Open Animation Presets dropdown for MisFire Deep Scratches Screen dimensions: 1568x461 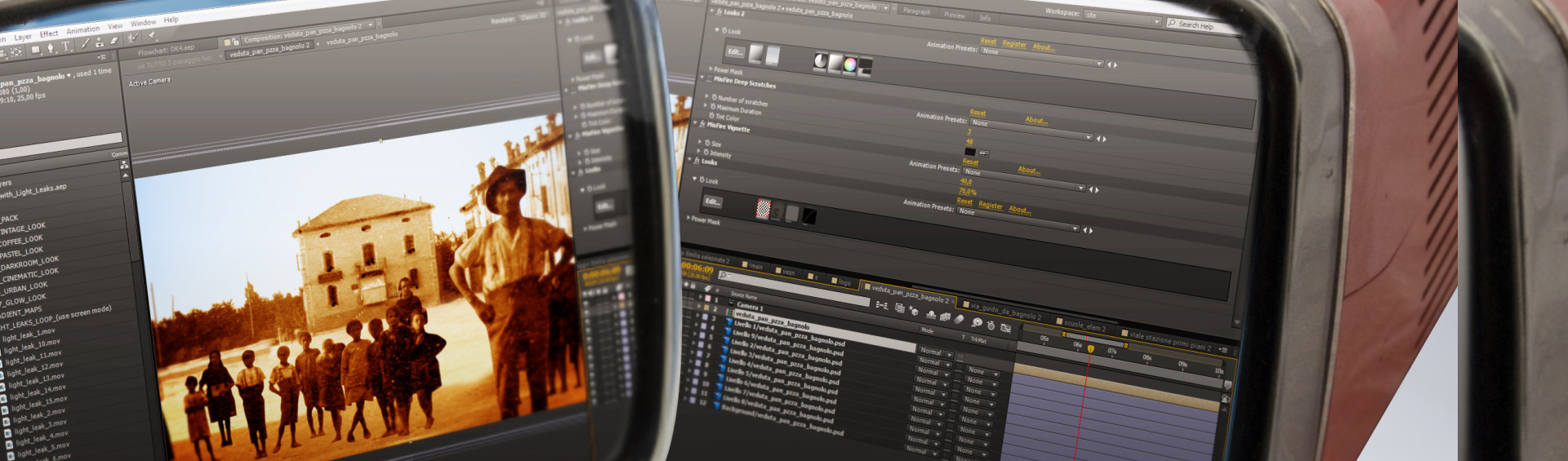click(x=1030, y=130)
